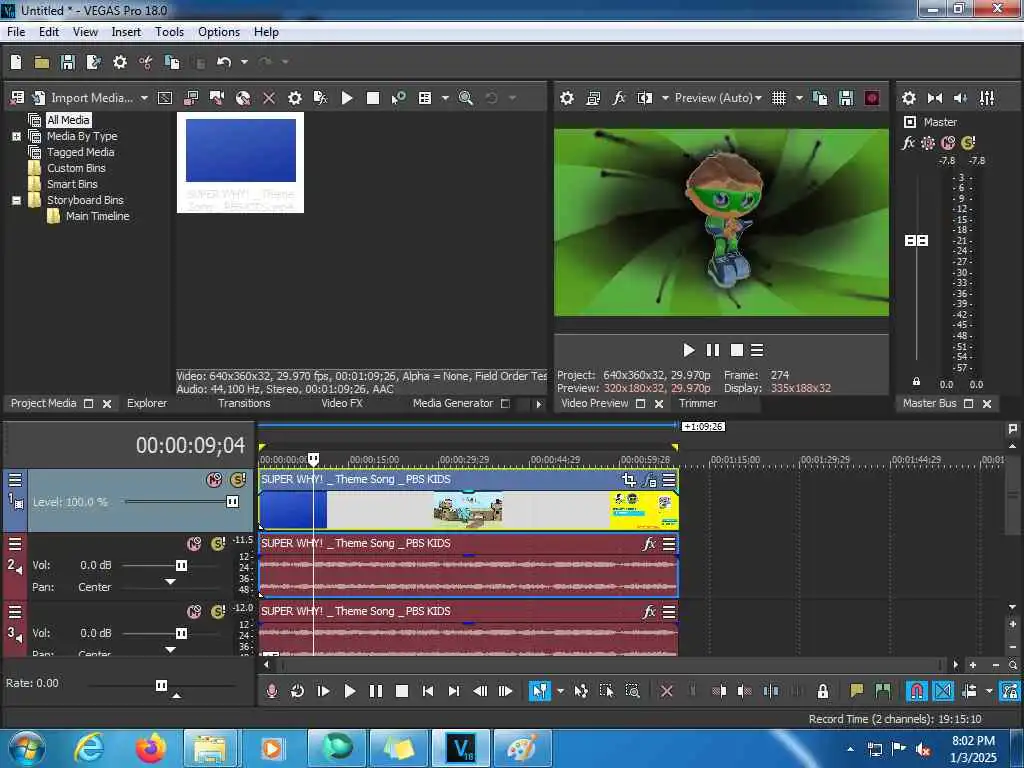Screen dimensions: 1024x768
Task: Save the project using the floppy icon
Action: [x=67, y=62]
